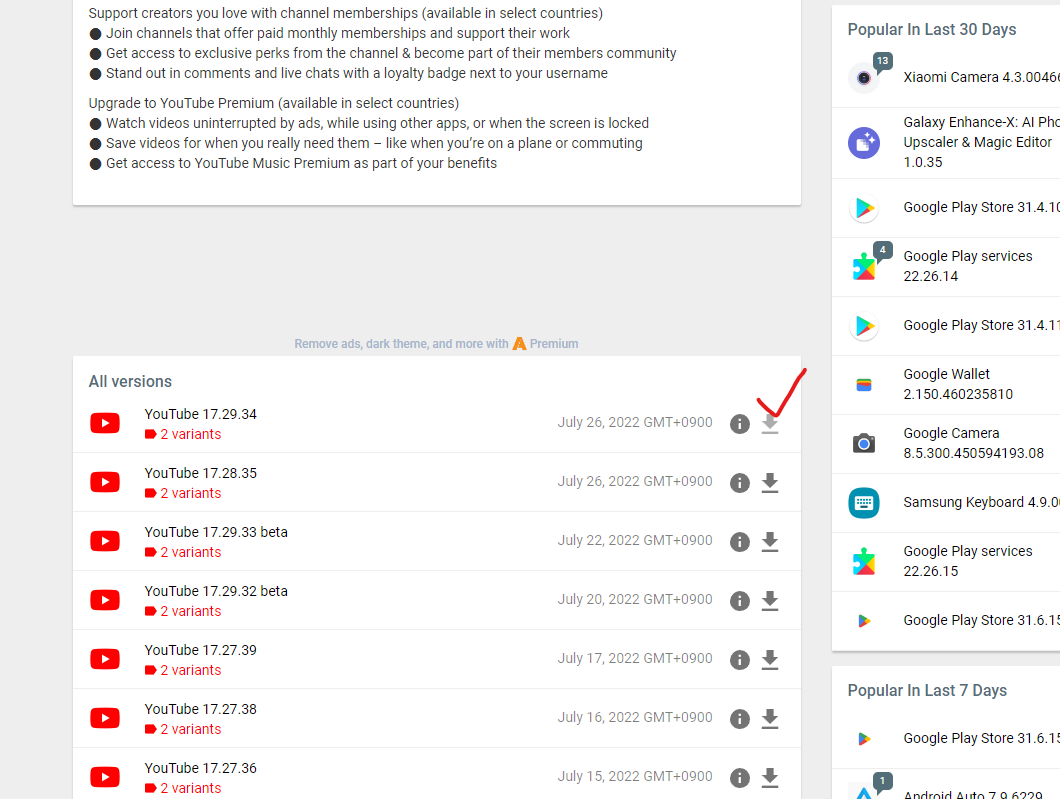1060x799 pixels.
Task: Show 2 variants for YouTube 17.28.35
Action: (183, 493)
